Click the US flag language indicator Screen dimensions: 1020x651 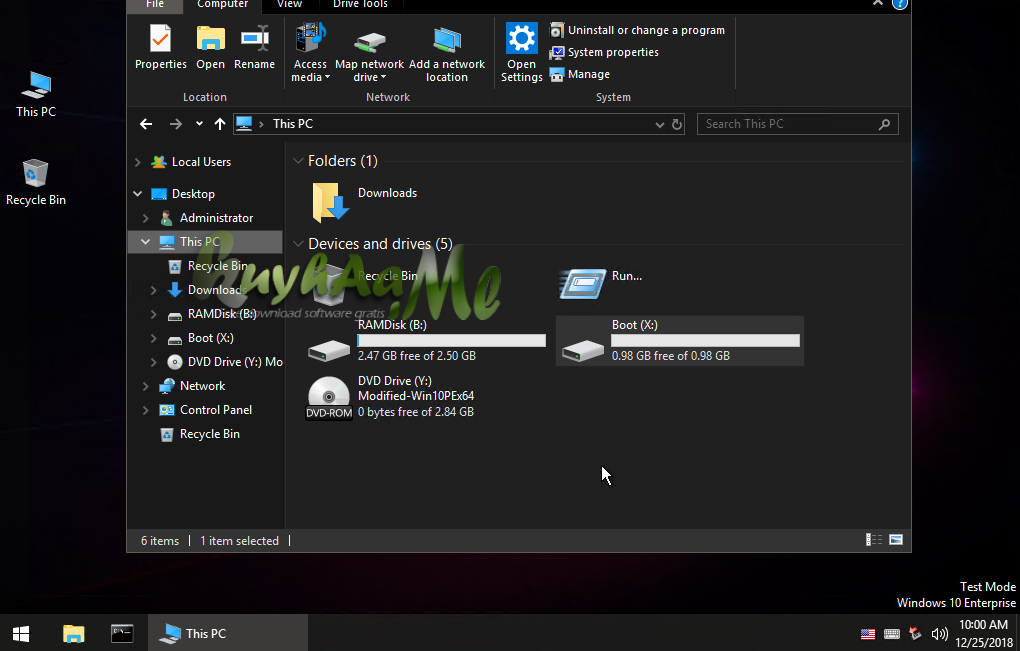pyautogui.click(x=868, y=633)
